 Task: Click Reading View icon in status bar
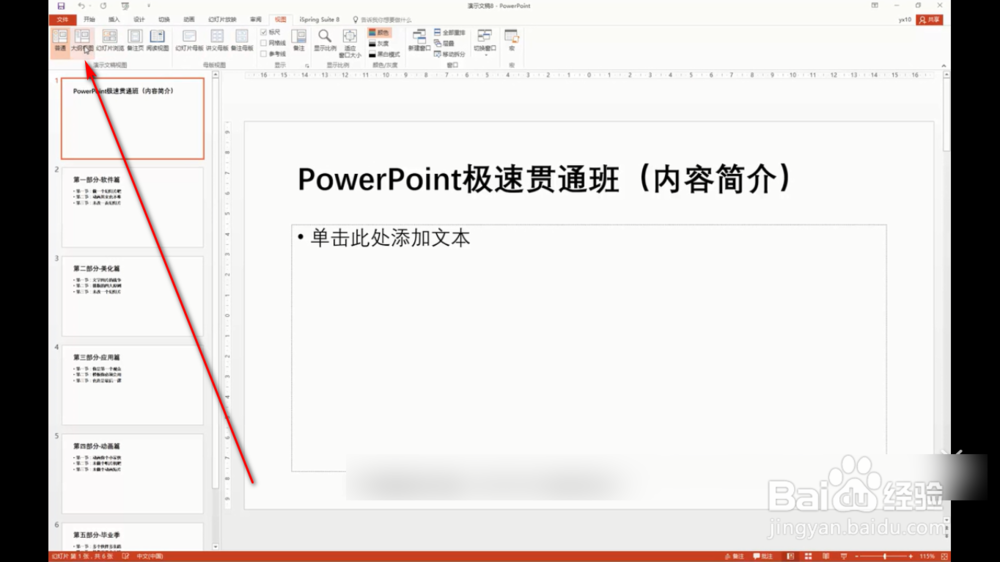826,556
